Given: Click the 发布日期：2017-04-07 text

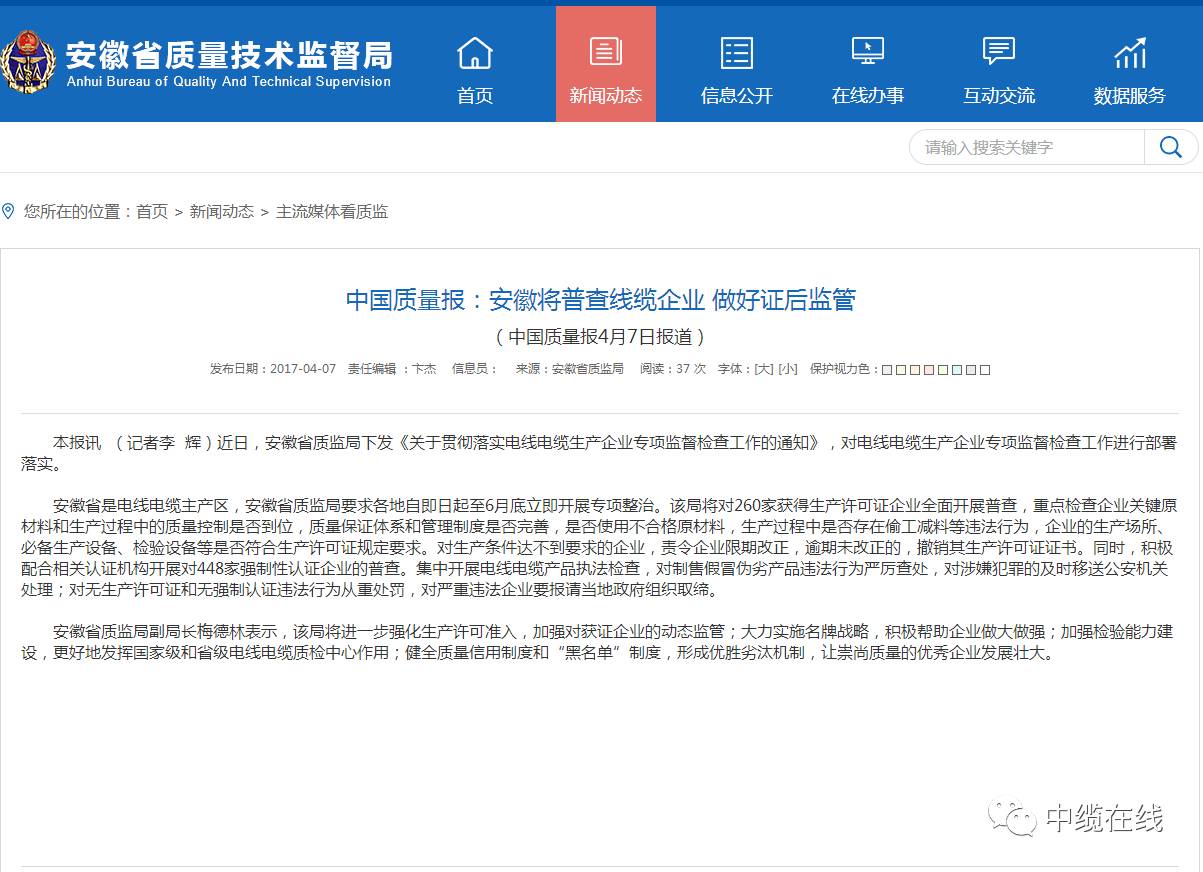Looking at the screenshot, I should [273, 369].
